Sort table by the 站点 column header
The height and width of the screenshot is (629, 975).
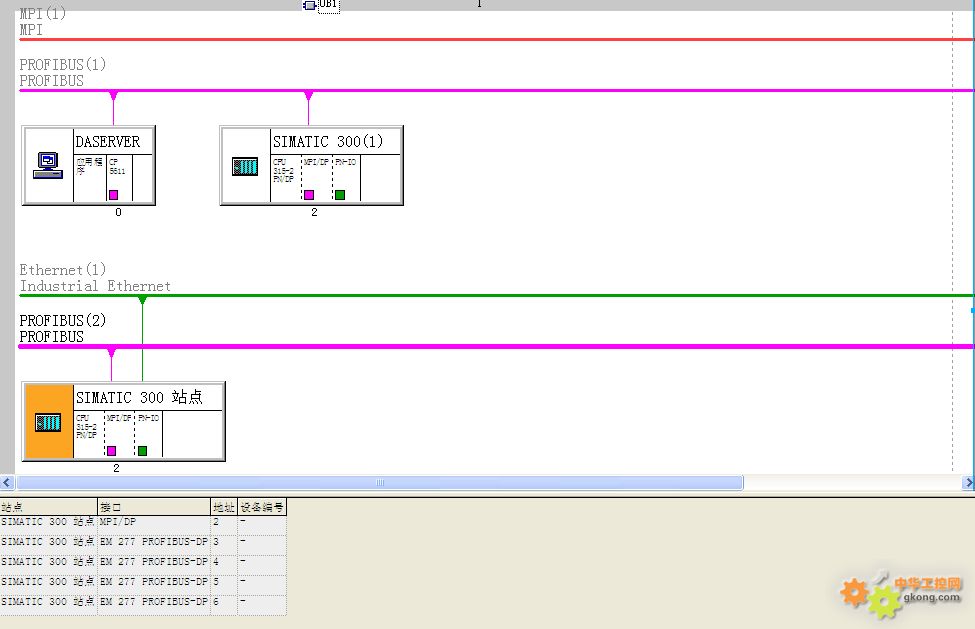(x=49, y=507)
